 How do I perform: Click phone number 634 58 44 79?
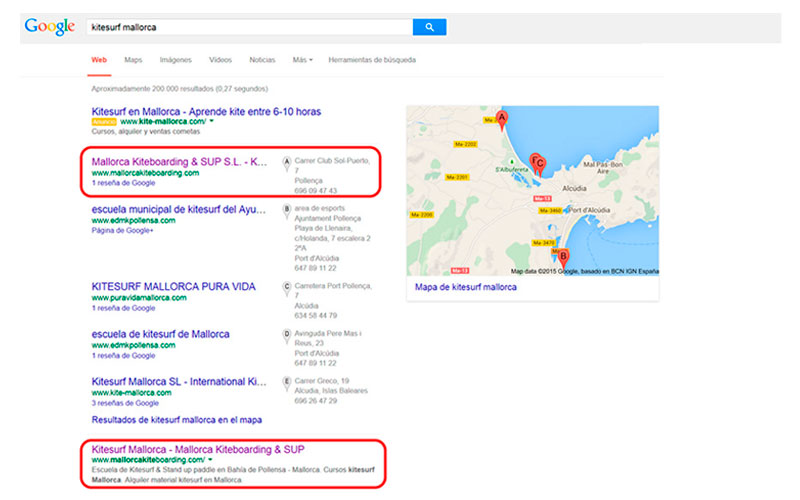click(315, 316)
